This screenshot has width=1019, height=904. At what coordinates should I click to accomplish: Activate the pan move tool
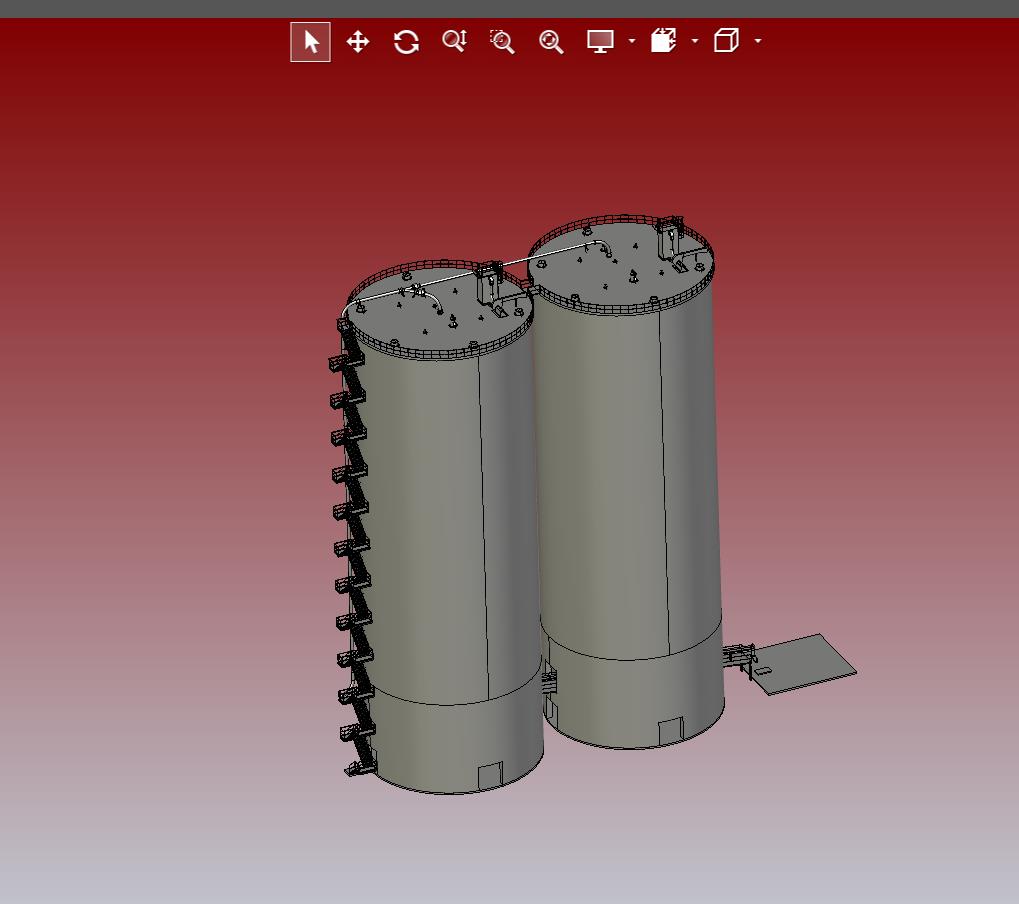(x=358, y=42)
